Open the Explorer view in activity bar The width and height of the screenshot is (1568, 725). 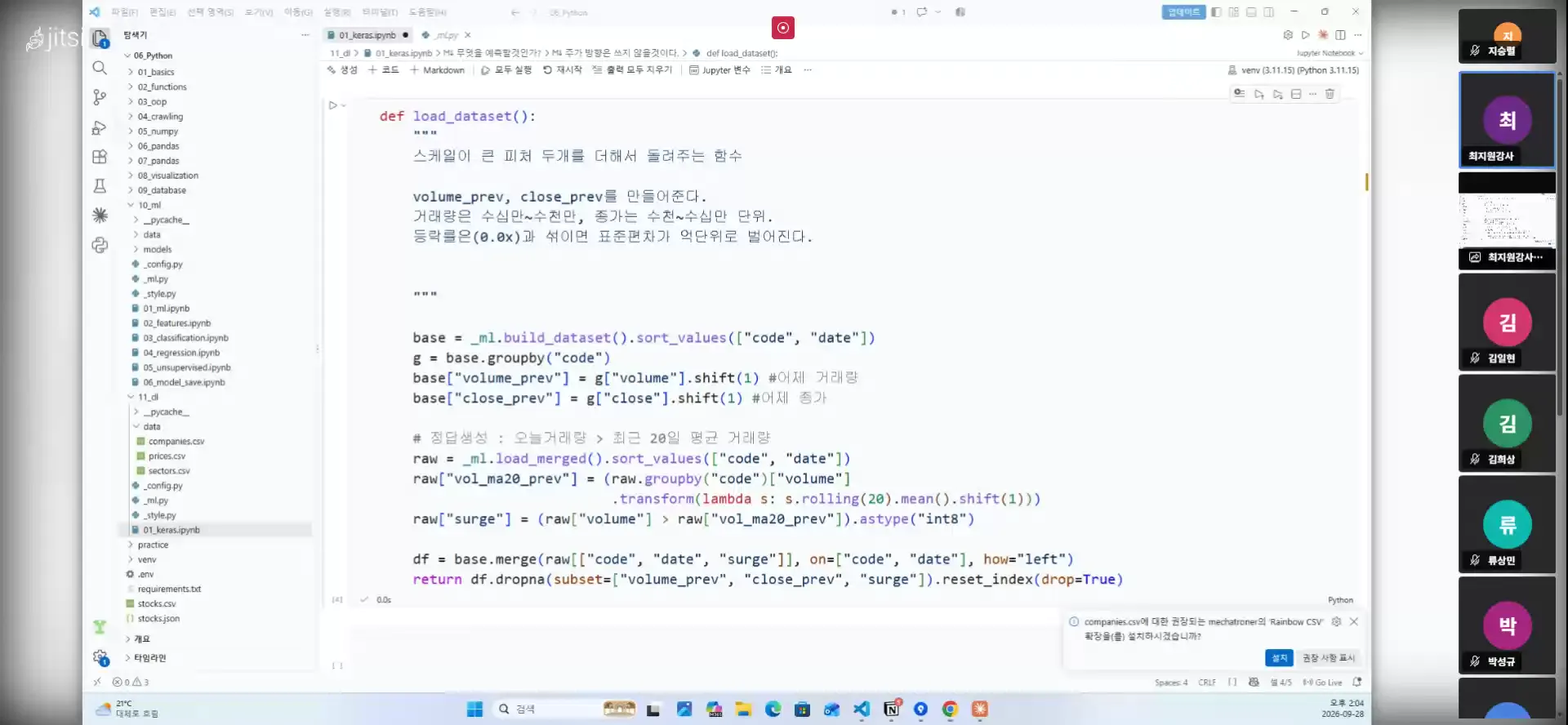(100, 38)
